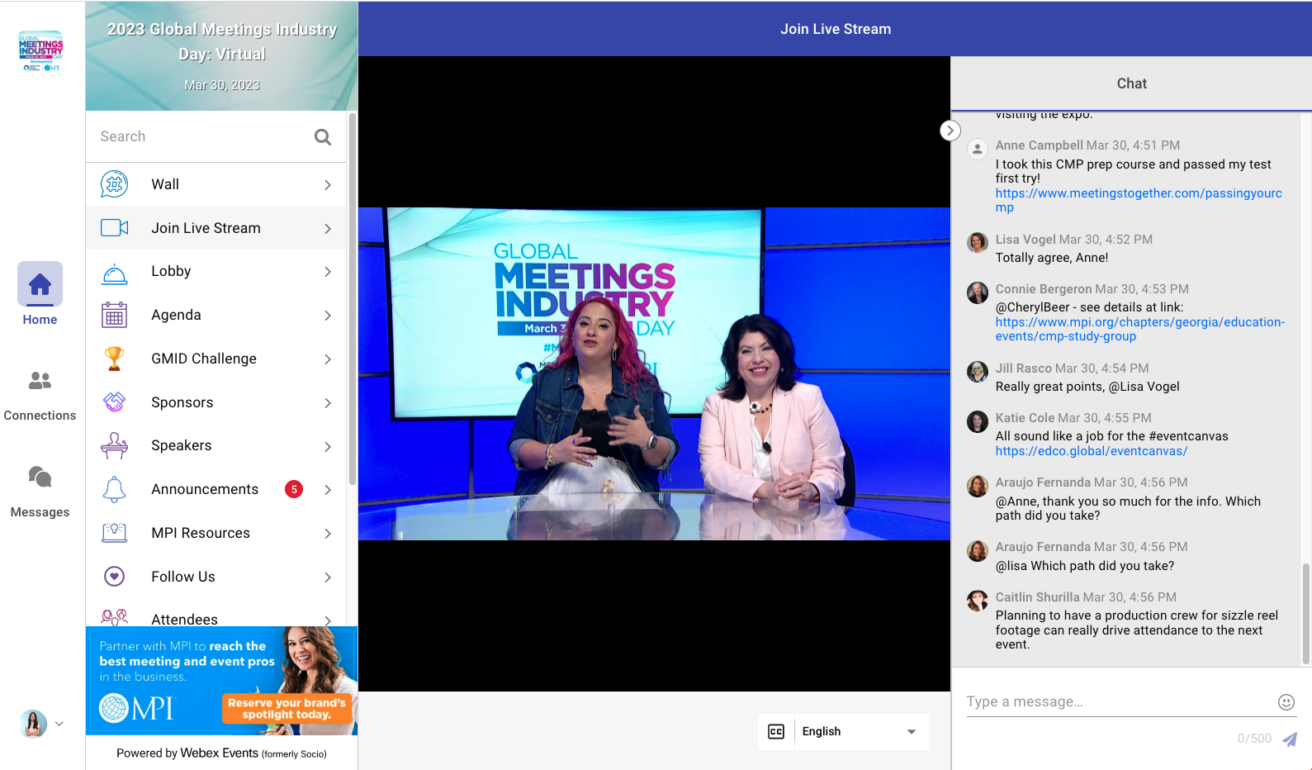This screenshot has height=770, width=1312.
Task: Click the live stream video player
Action: point(654,373)
